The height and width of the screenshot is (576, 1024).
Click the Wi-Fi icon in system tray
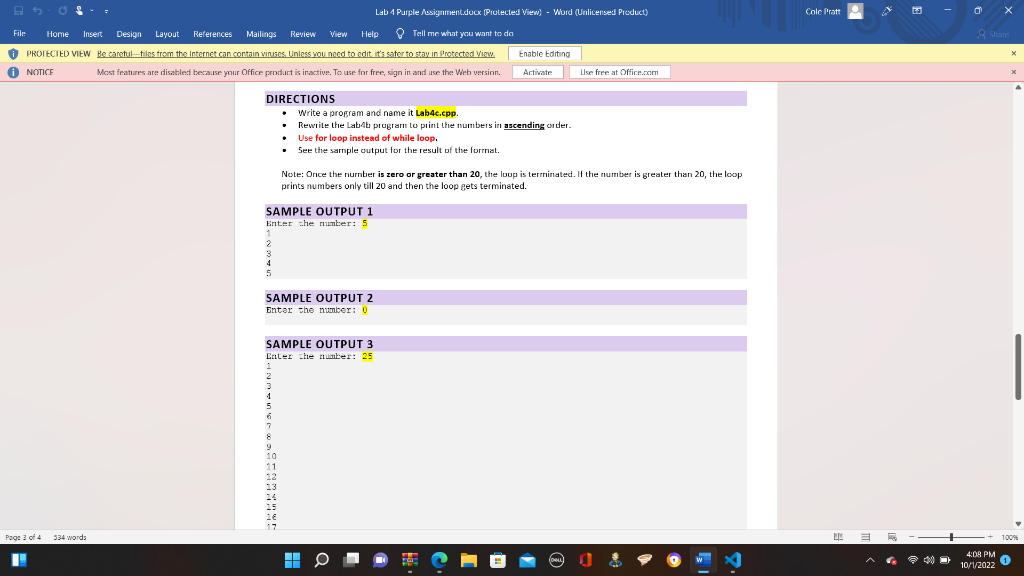click(x=913, y=561)
